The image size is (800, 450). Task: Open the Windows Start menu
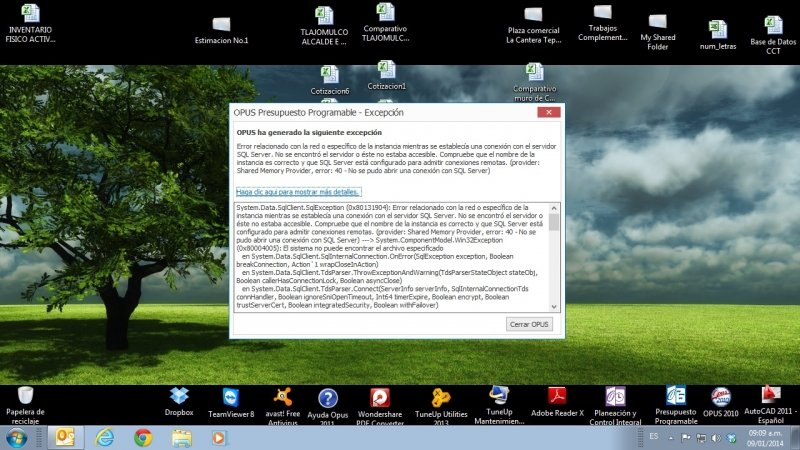click(17, 437)
